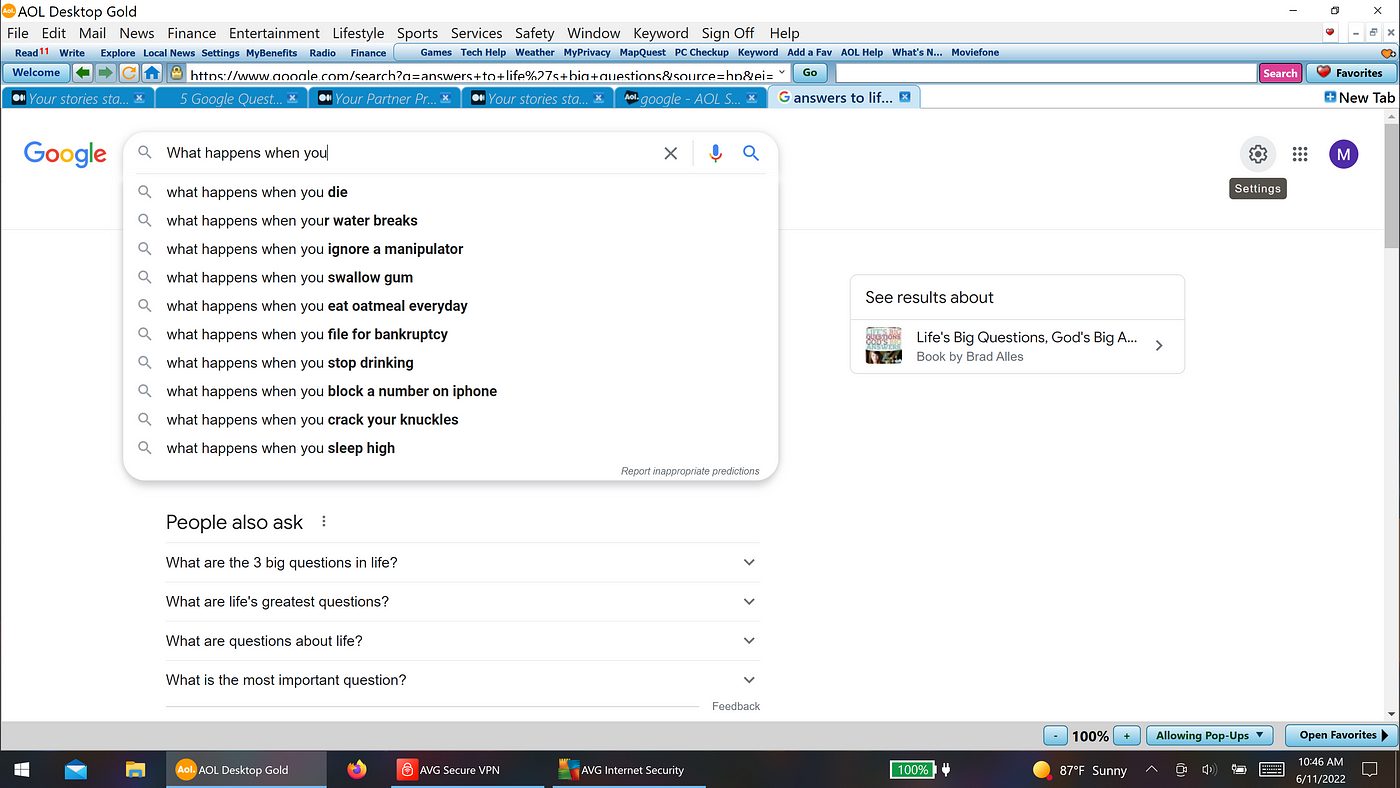
Task: Expand 'What are life's greatest questions?'
Action: tap(461, 602)
